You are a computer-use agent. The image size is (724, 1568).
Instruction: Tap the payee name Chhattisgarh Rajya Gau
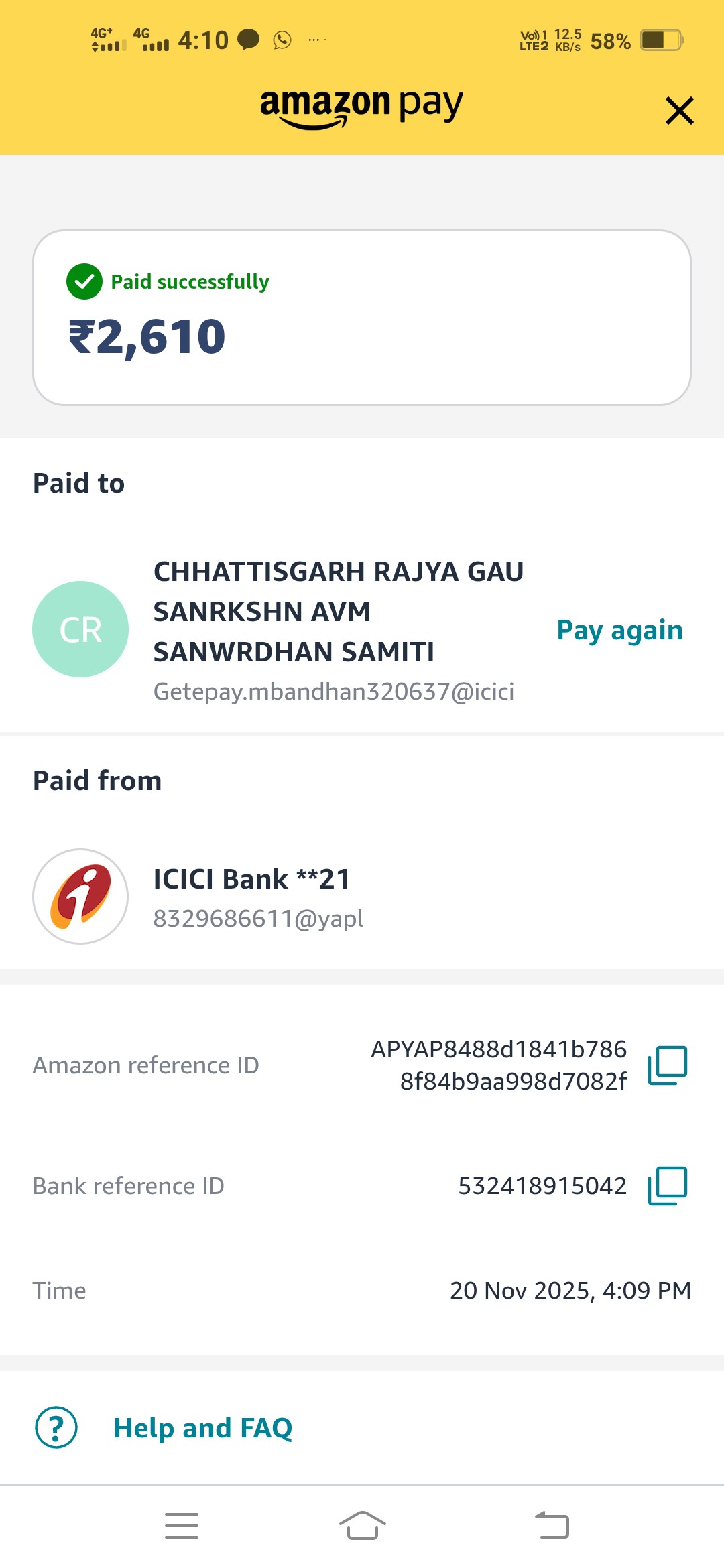tap(339, 611)
